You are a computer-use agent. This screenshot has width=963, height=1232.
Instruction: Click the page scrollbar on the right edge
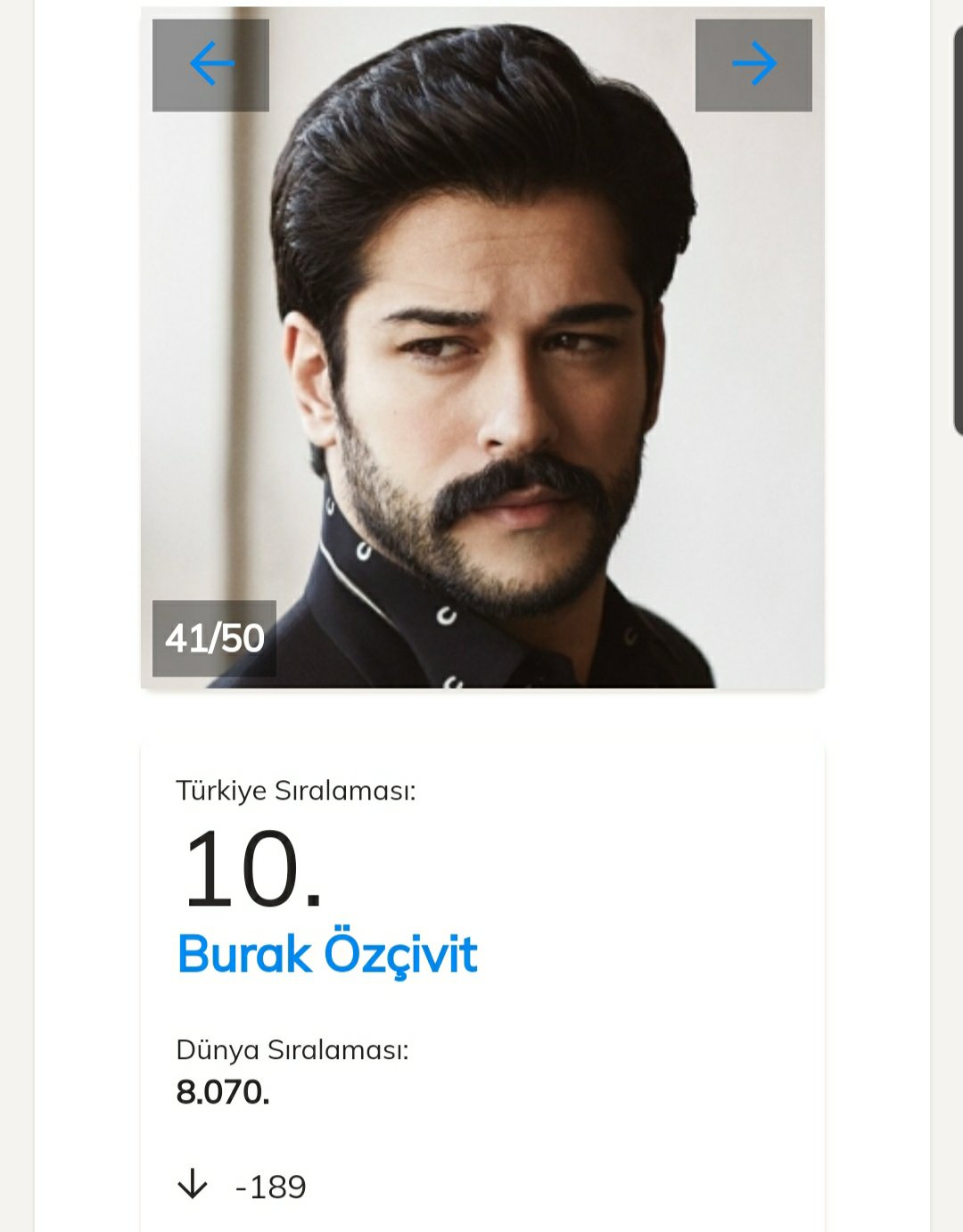(959, 230)
